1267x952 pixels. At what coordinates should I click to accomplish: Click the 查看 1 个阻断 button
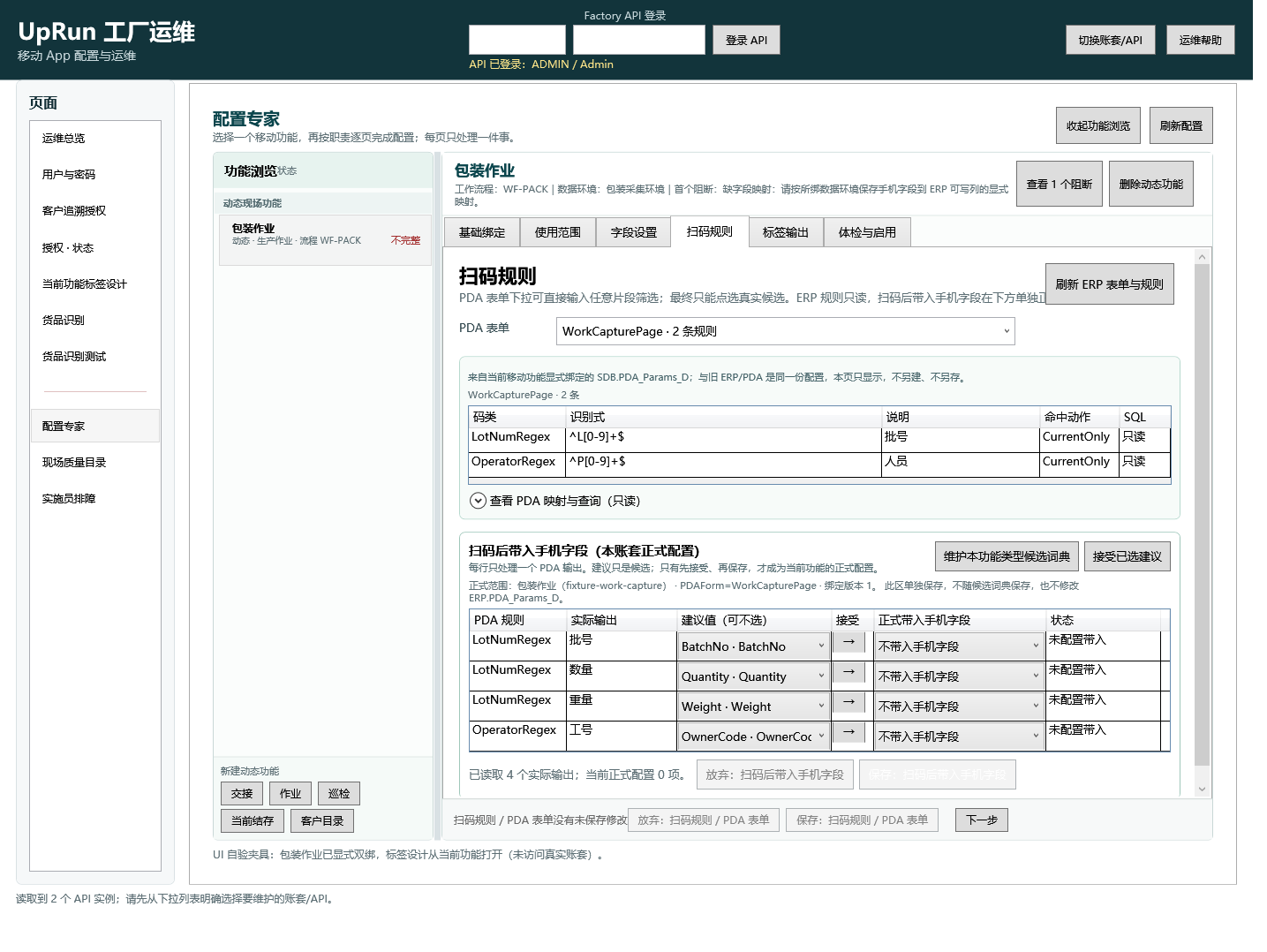[1059, 184]
